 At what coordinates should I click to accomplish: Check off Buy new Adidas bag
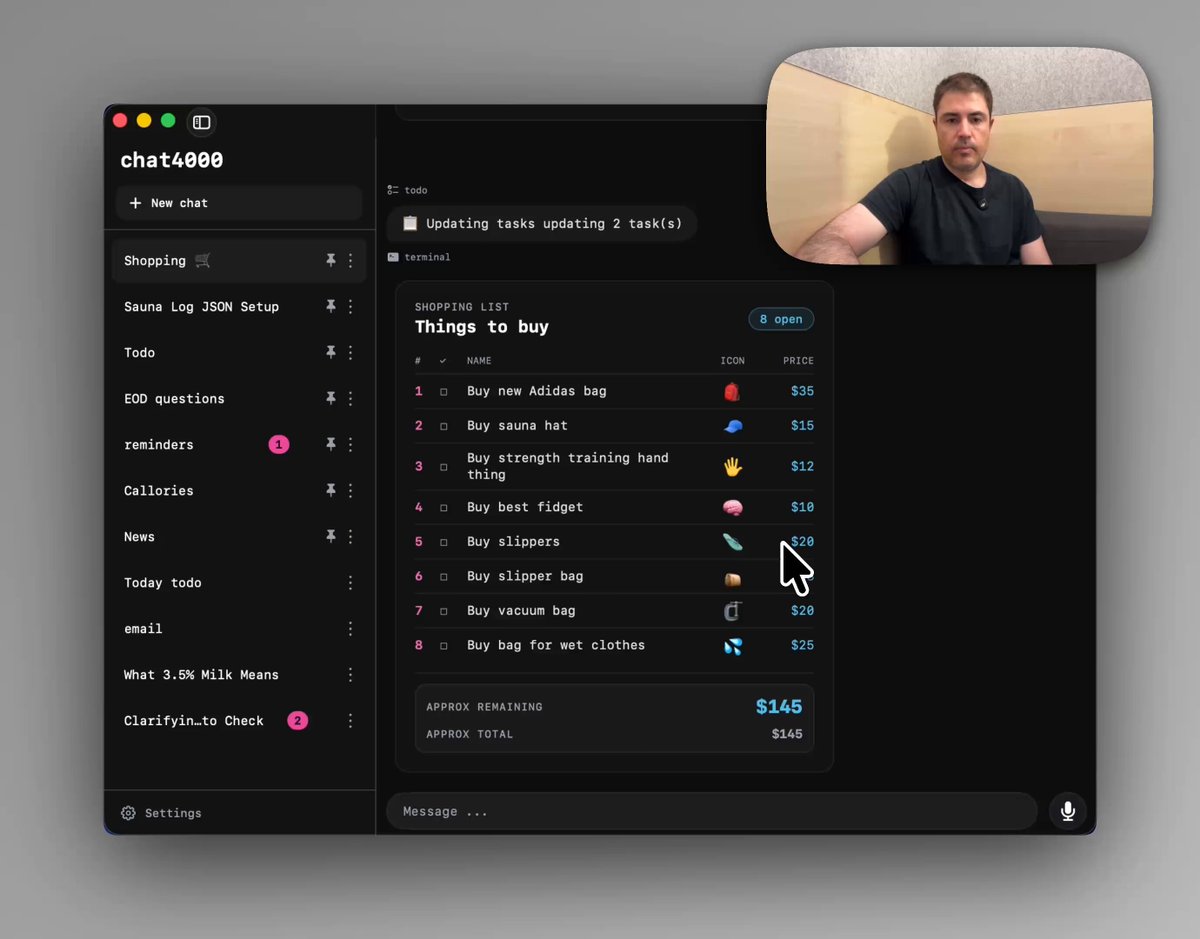pos(444,392)
